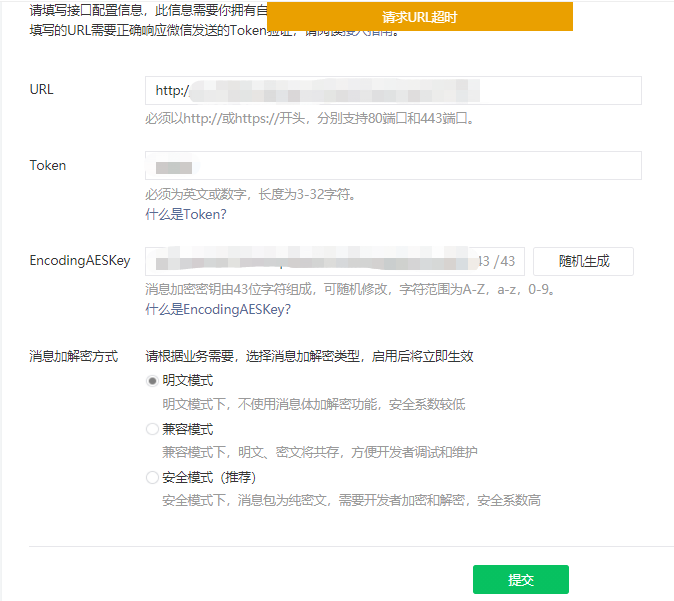Screen dimensions: 674x601
Task: Click the 消息加解密方式 section label
Action: (x=74, y=356)
